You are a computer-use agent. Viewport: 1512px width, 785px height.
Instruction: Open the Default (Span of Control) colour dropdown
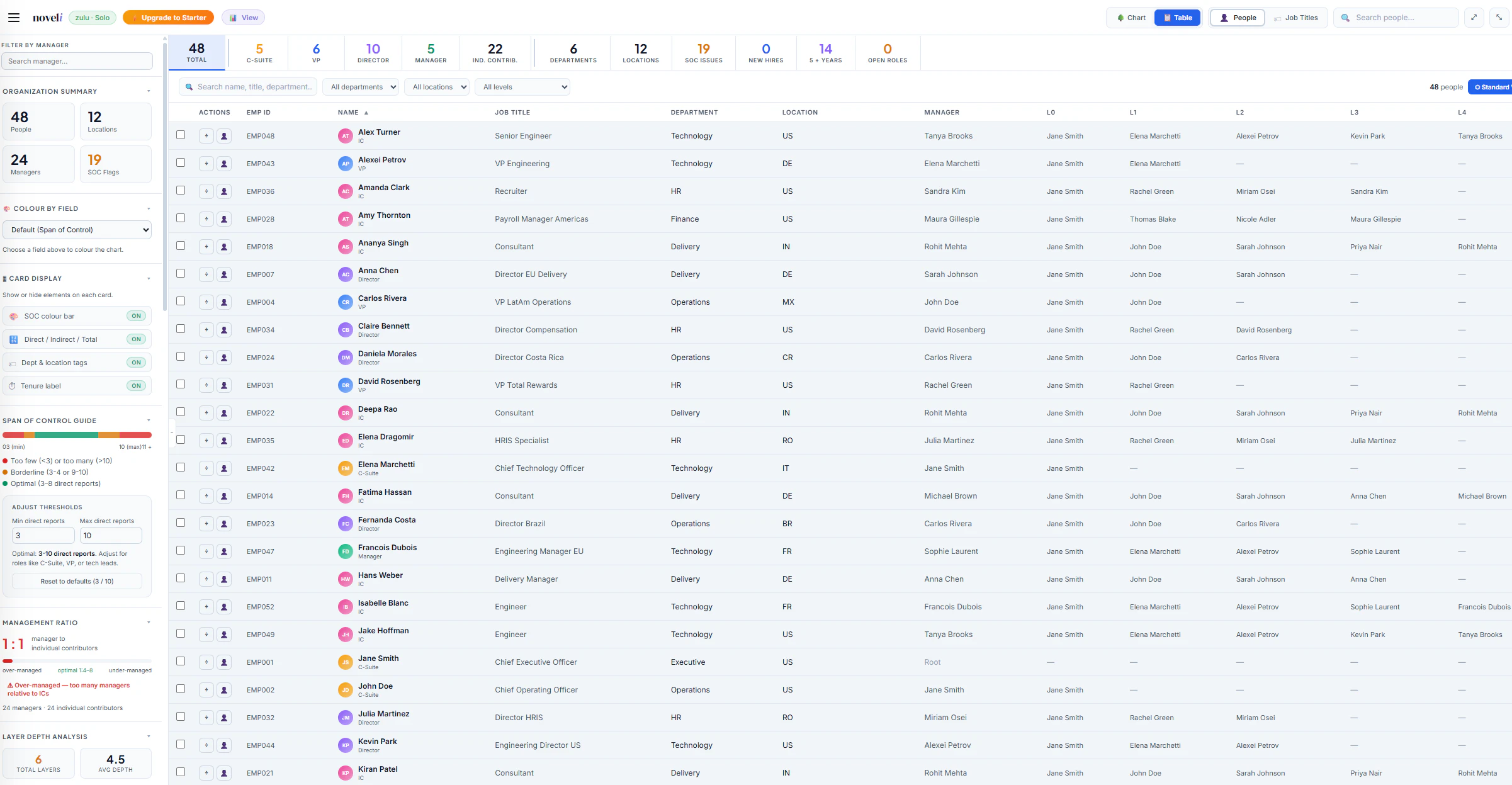click(x=77, y=230)
